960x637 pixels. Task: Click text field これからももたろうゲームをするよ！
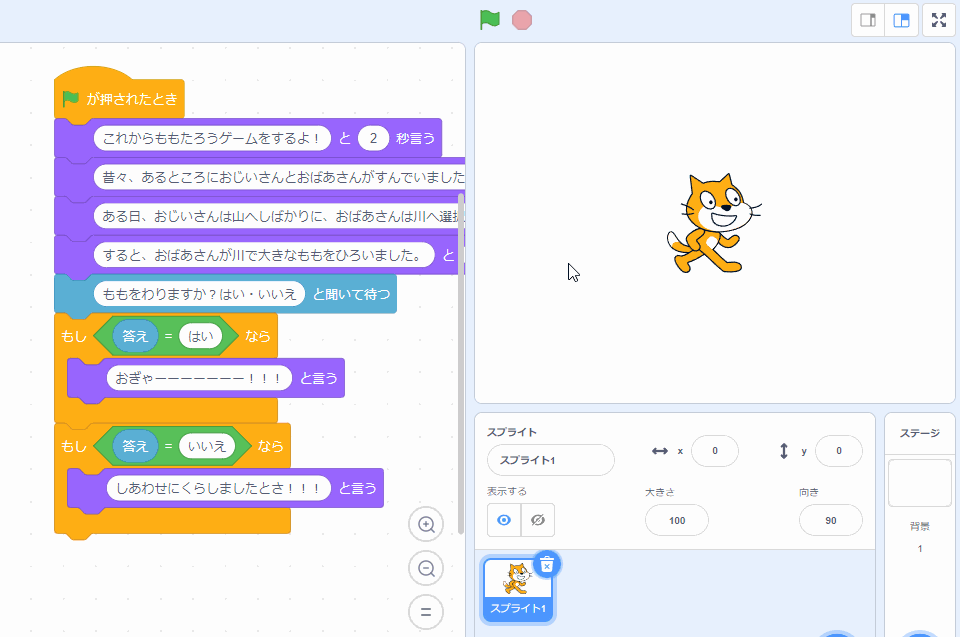pos(212,138)
